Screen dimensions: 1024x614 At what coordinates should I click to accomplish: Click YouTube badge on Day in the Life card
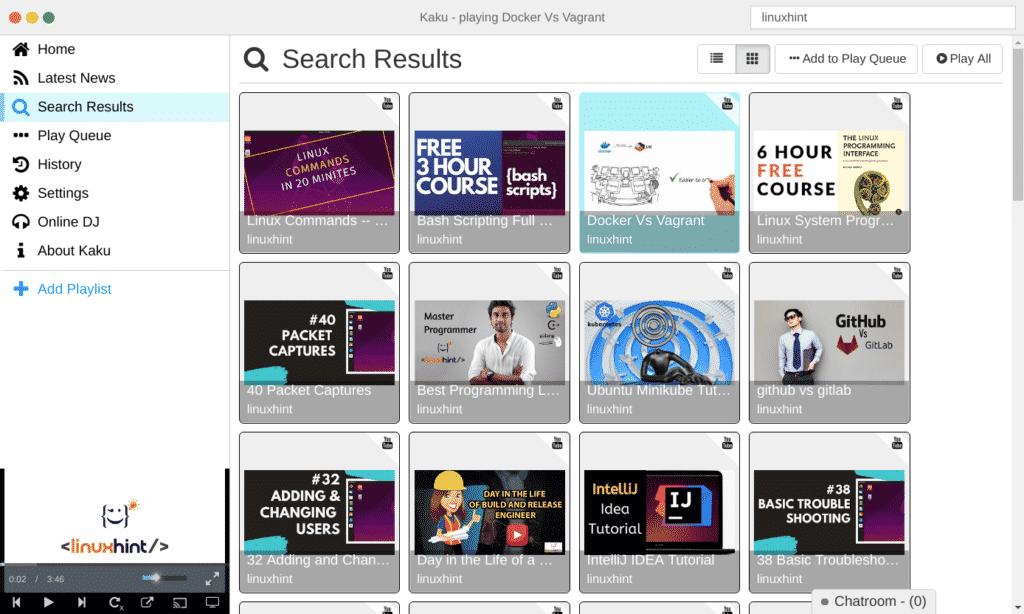(x=557, y=443)
